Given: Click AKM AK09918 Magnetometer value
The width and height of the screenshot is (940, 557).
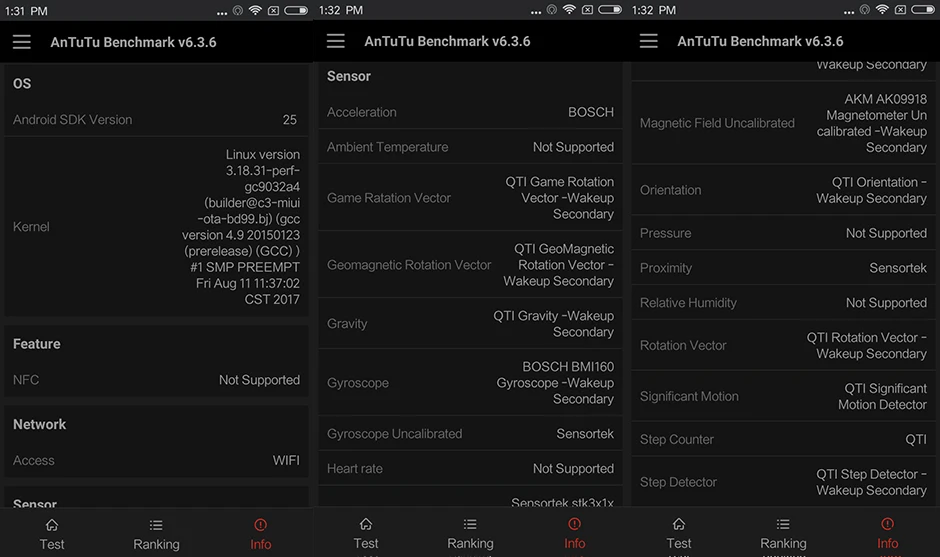Looking at the screenshot, I should pos(871,123).
